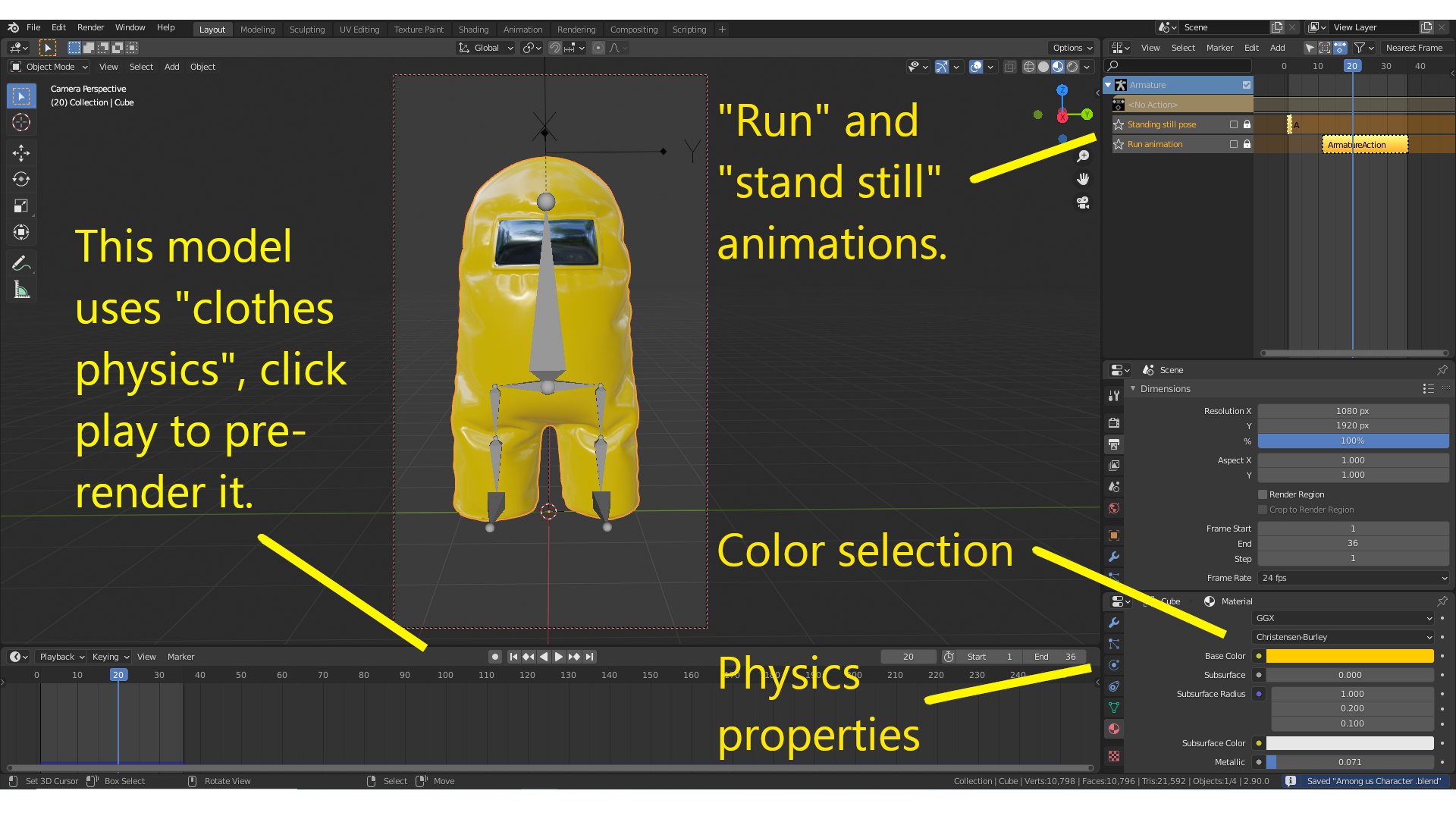Click the pan view hand icon
This screenshot has height=819, width=1456.
(1083, 179)
